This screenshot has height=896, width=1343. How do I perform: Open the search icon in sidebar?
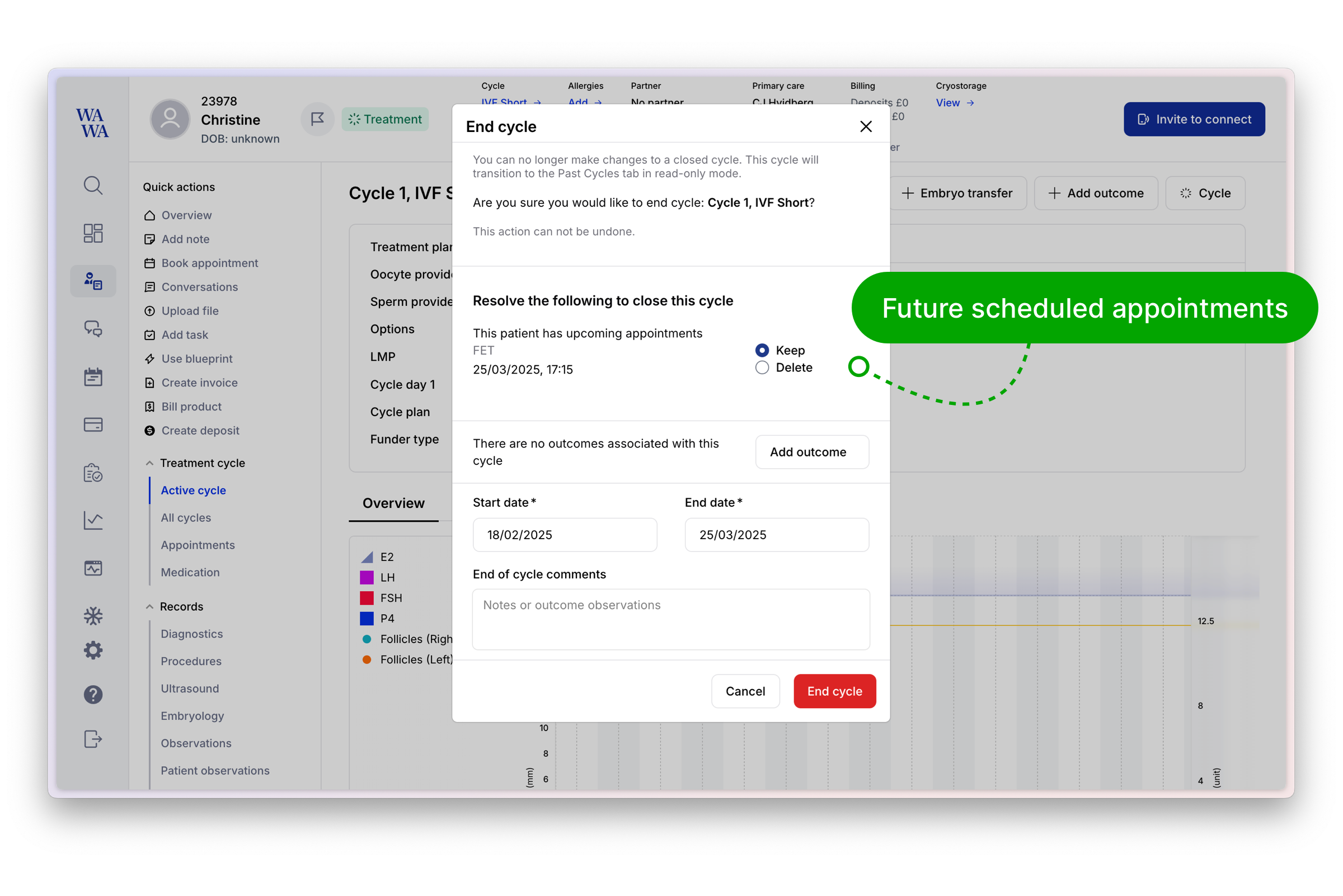tap(93, 186)
